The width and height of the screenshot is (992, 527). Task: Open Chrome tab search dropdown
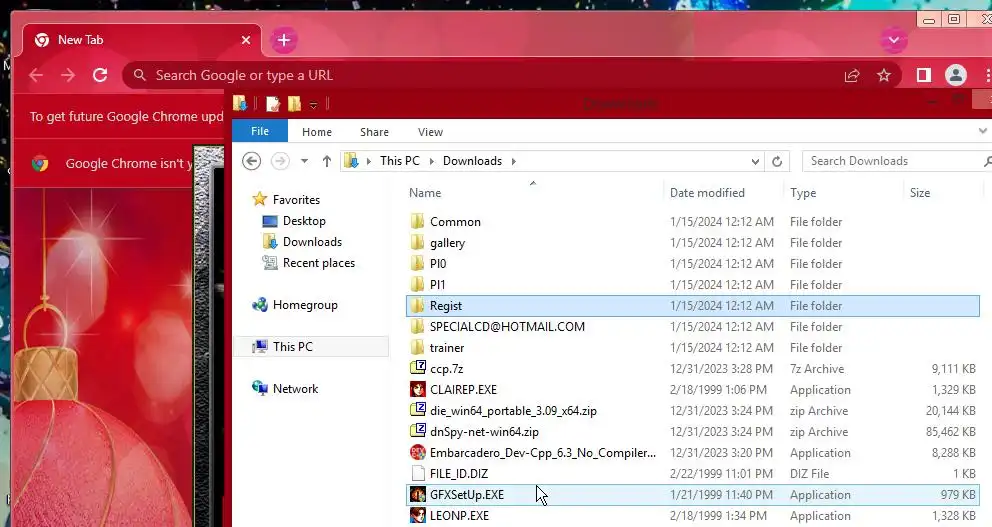click(894, 40)
